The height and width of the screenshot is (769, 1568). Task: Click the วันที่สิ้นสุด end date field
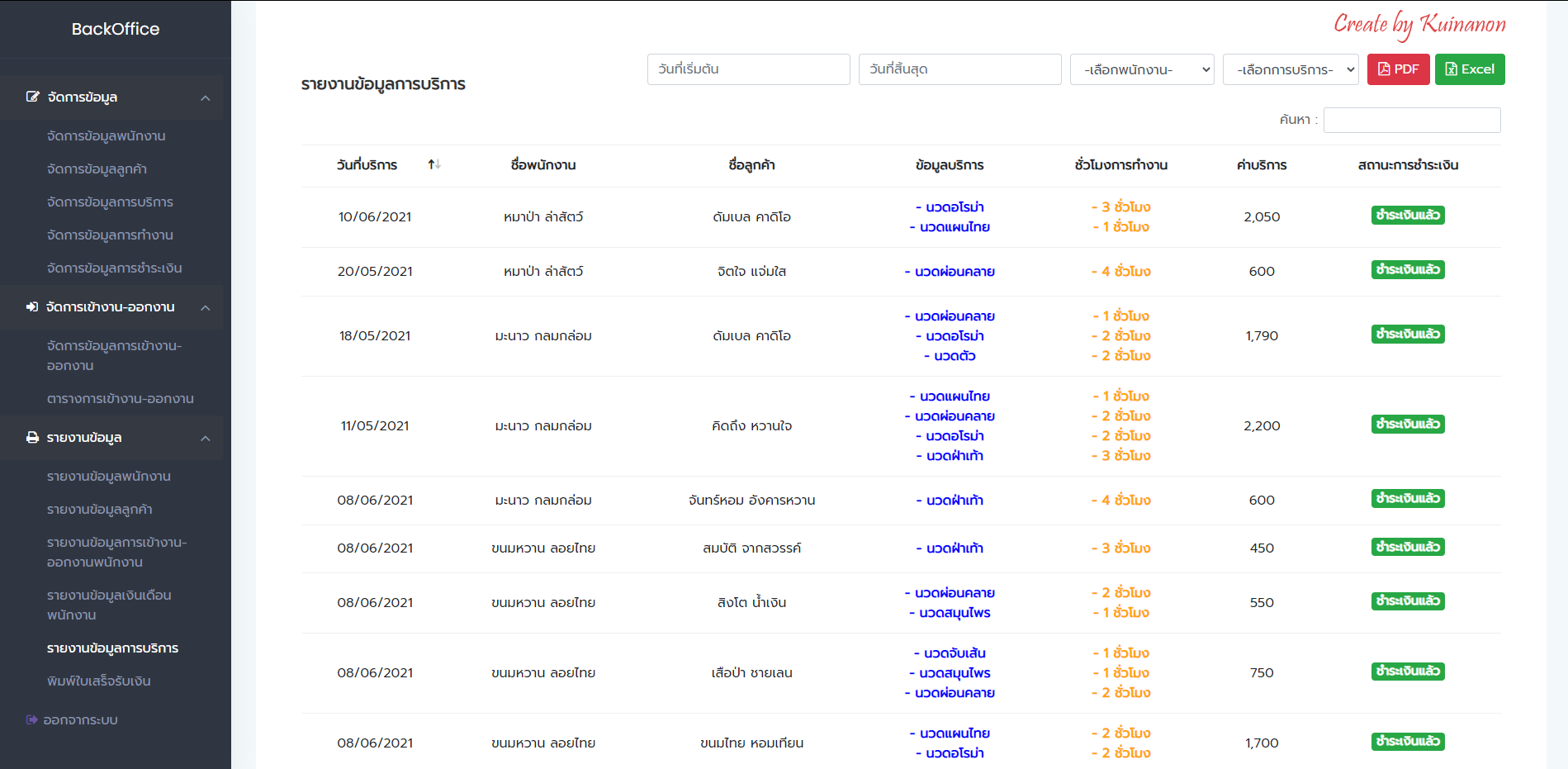point(959,69)
